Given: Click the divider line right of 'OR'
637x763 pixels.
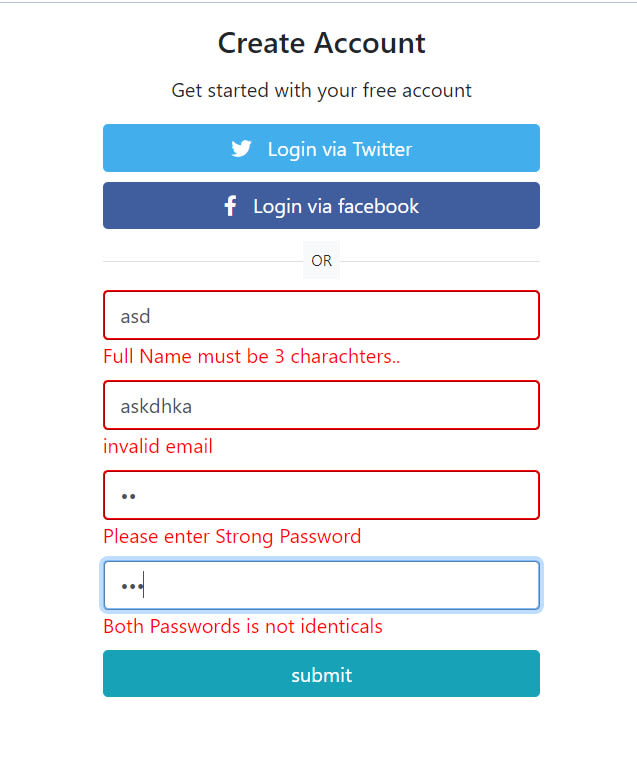Looking at the screenshot, I should (440, 262).
